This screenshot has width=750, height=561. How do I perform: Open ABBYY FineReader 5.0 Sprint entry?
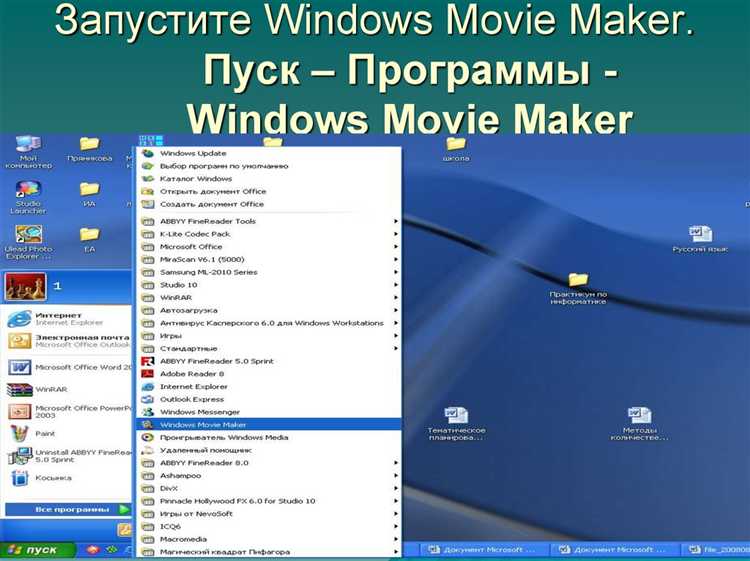click(269, 361)
